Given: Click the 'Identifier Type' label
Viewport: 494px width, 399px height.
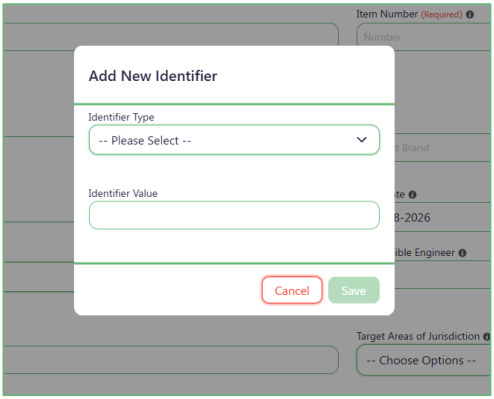Looking at the screenshot, I should click(121, 117).
